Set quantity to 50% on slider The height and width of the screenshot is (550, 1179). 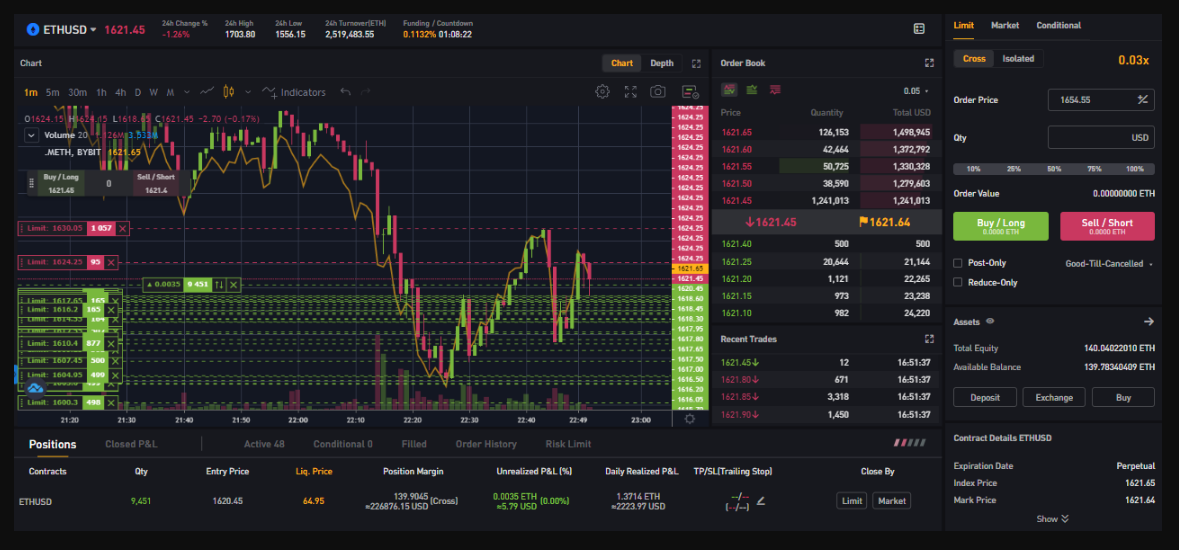(1054, 169)
